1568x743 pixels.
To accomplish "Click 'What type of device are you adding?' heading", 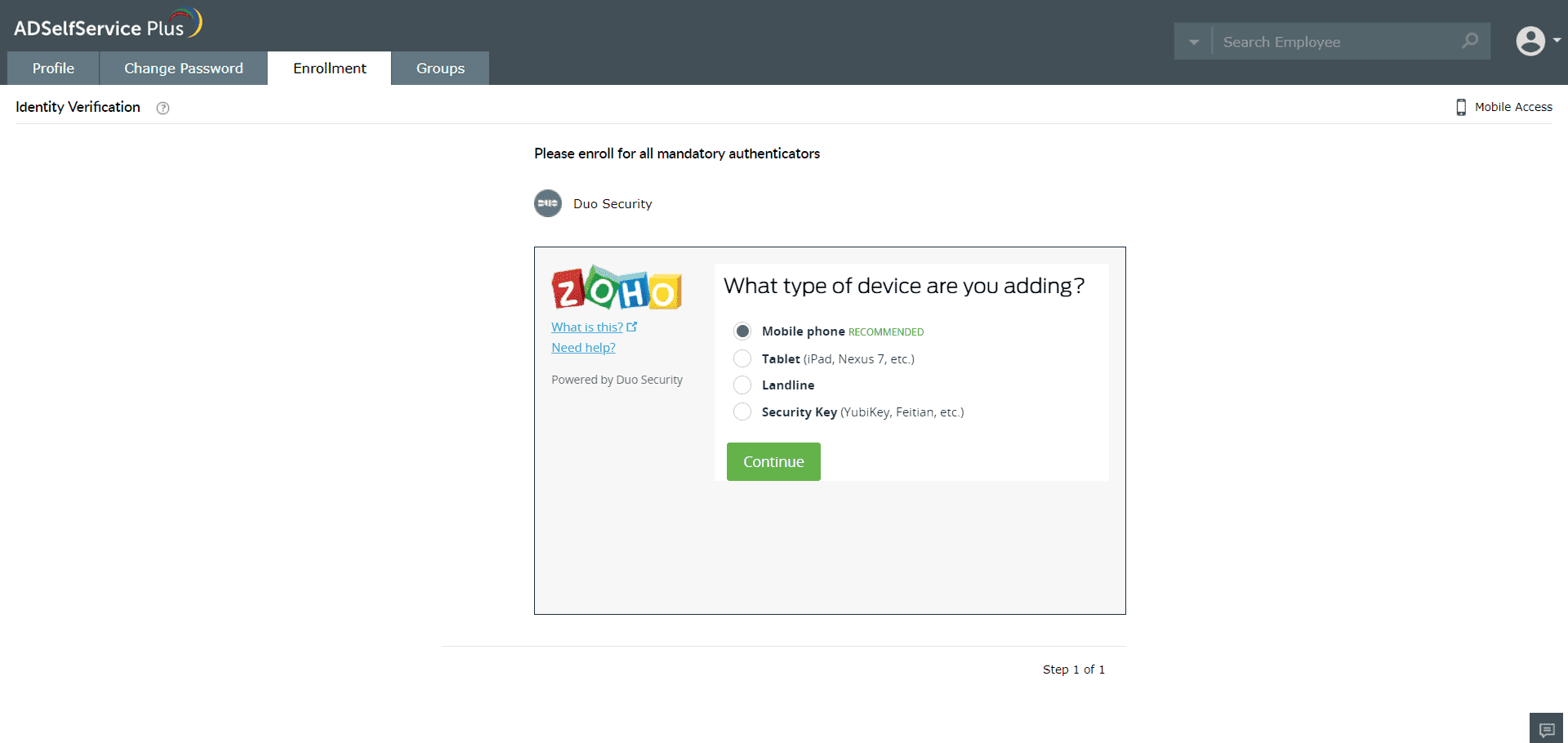I will point(904,286).
